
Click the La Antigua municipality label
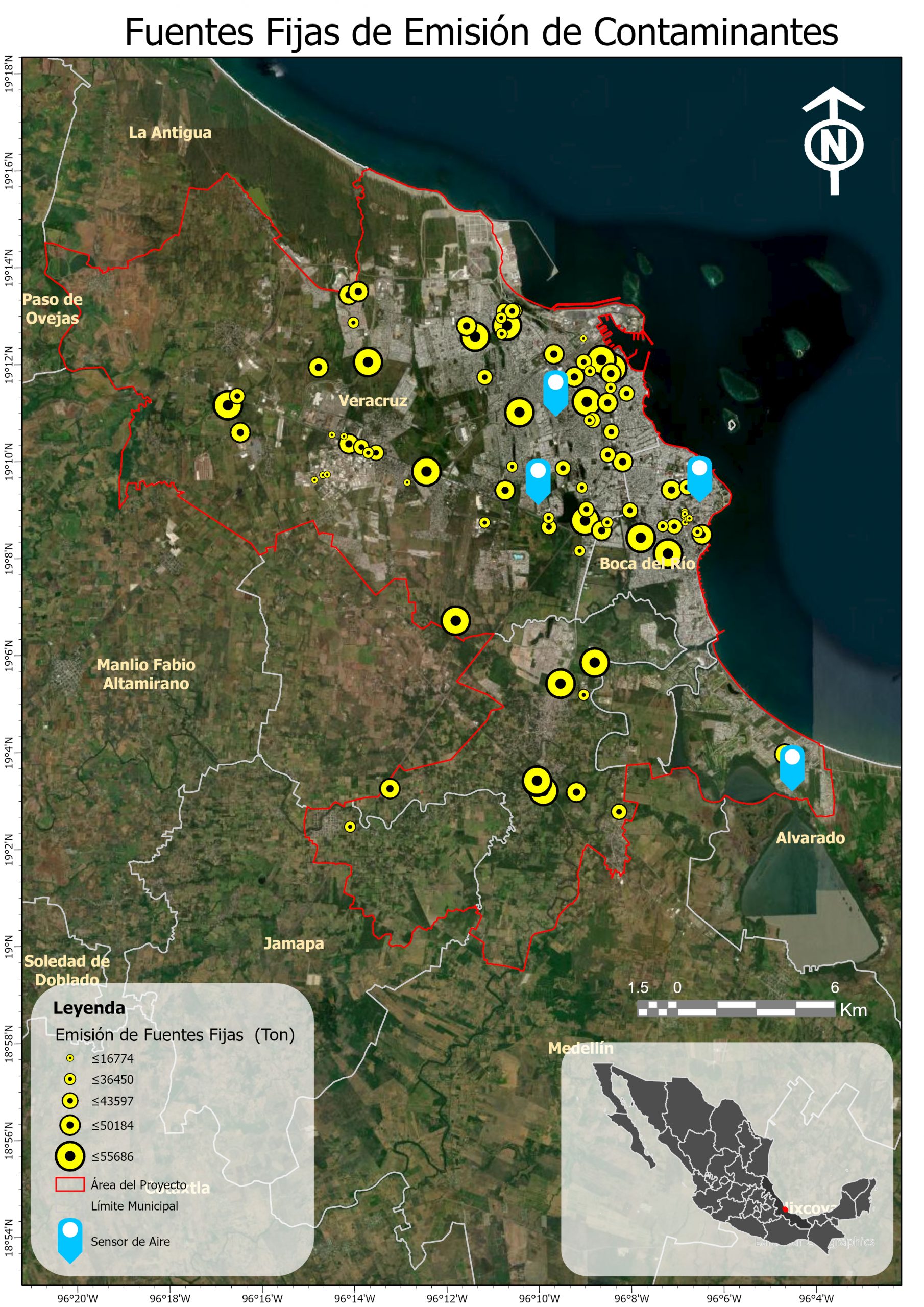(170, 133)
